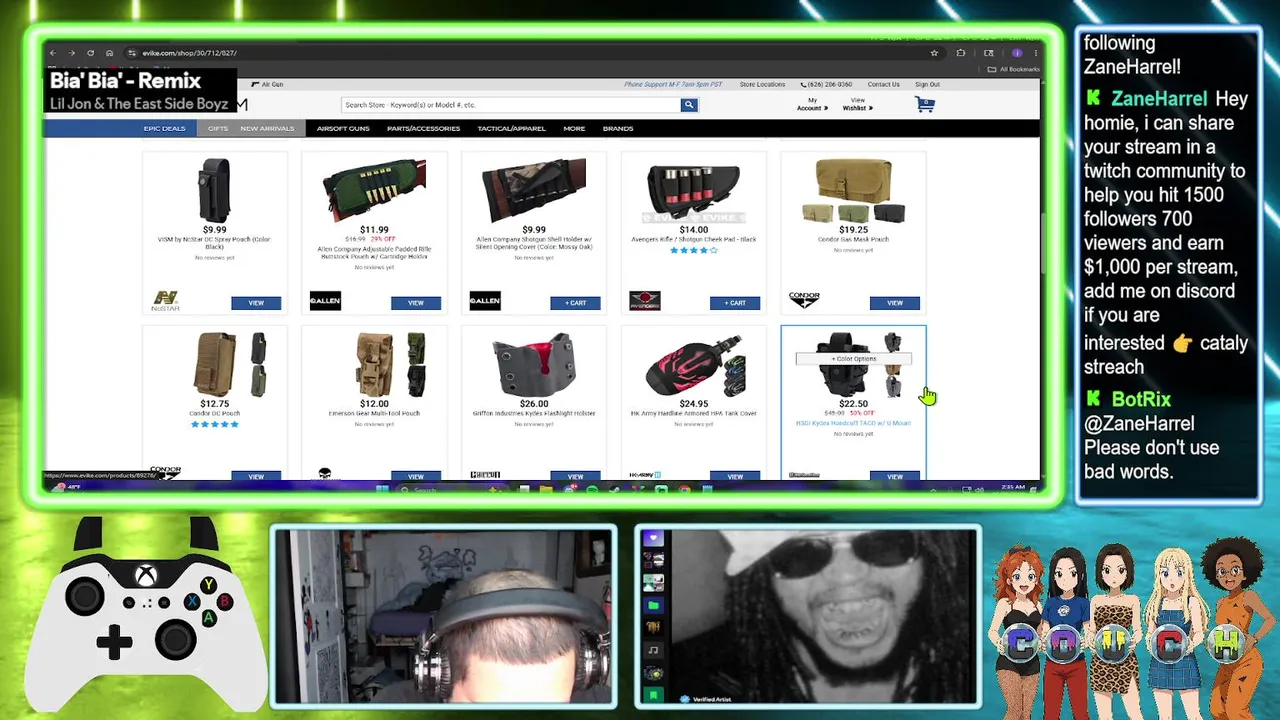This screenshot has height=720, width=1280.
Task: Expand the View Wishlist dropdown
Action: [858, 104]
